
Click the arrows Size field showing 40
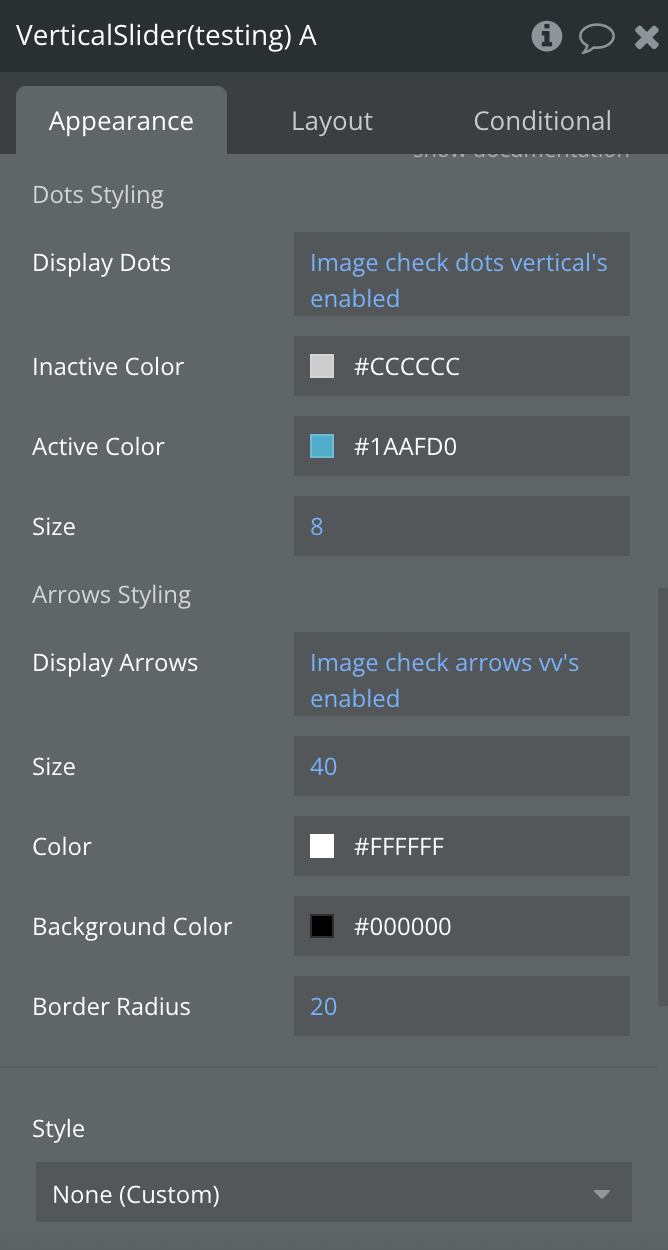[x=461, y=766]
